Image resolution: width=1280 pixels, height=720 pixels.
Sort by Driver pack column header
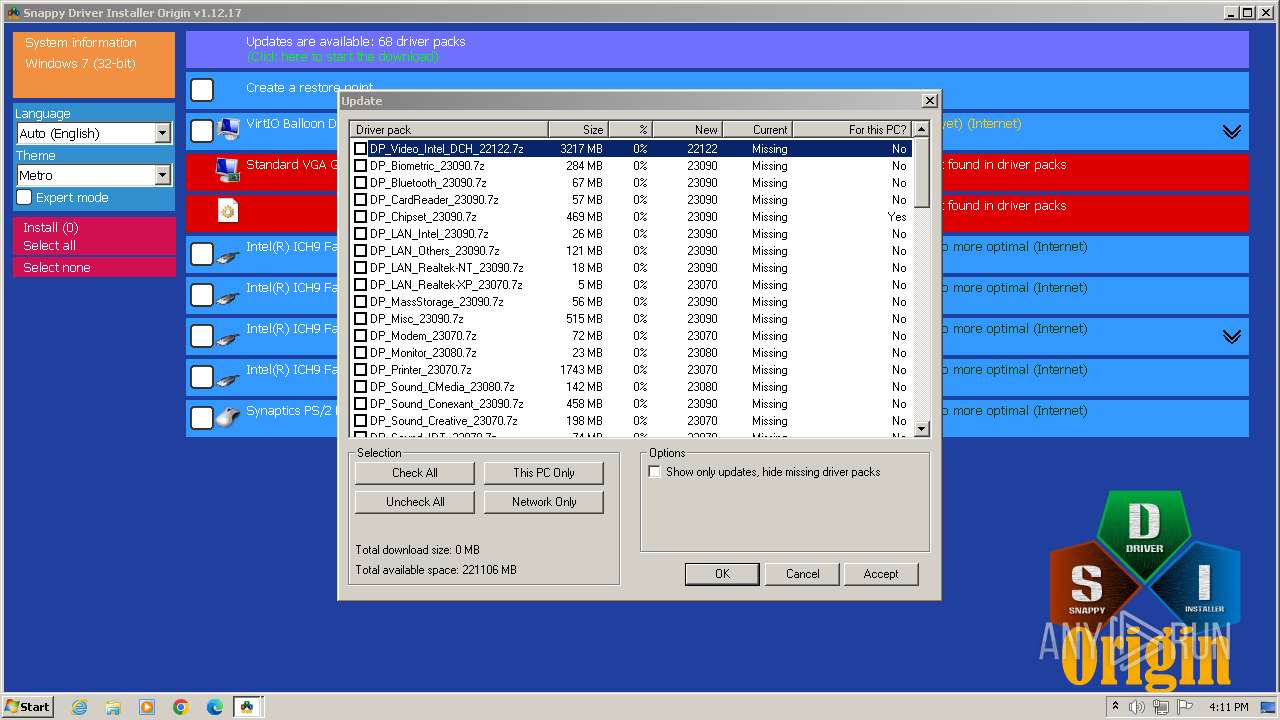448,129
